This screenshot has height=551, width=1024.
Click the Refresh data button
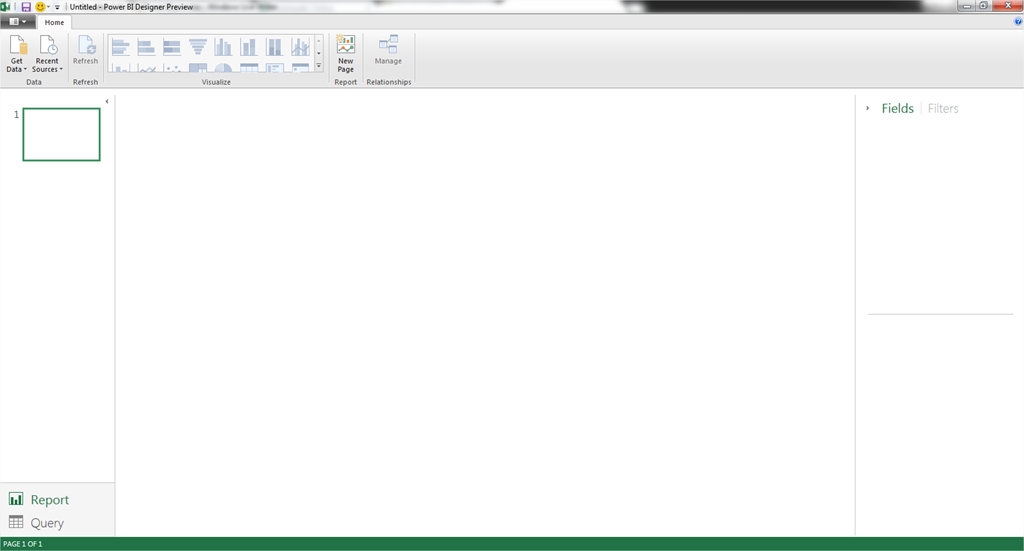[86, 52]
